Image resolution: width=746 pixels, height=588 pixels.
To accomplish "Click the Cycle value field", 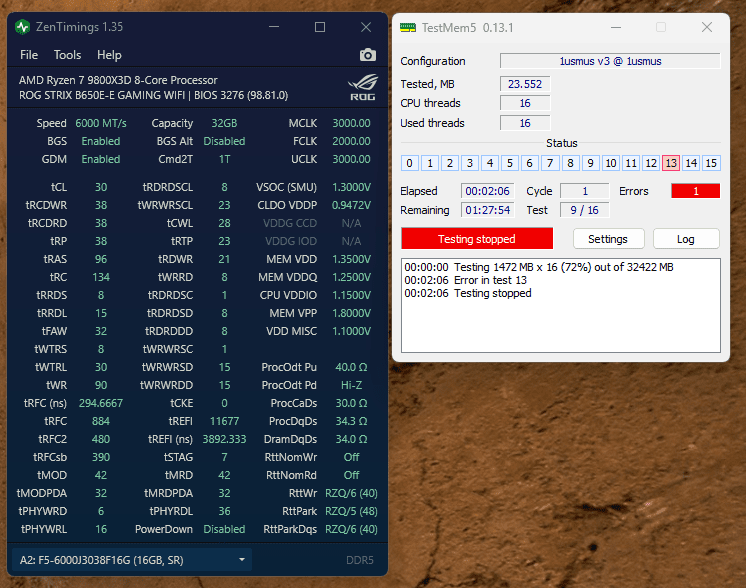I will tap(585, 191).
